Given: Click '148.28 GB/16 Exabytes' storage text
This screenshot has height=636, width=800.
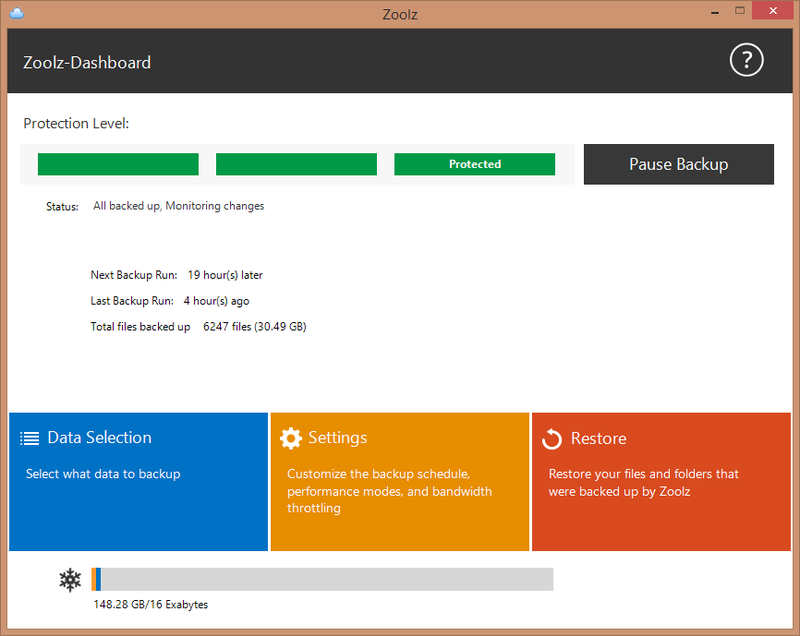Looking at the screenshot, I should coord(151,604).
